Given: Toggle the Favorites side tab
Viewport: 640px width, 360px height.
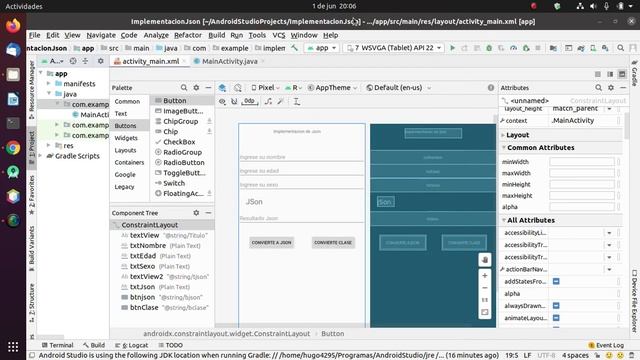Looking at the screenshot, I should tap(32, 195).
